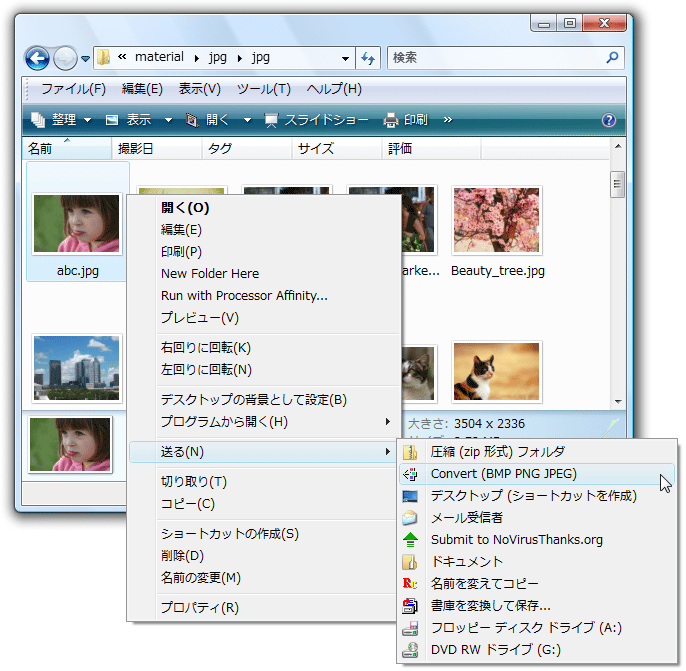Open the ツール(T) menu
The image size is (686, 671).
click(x=264, y=89)
